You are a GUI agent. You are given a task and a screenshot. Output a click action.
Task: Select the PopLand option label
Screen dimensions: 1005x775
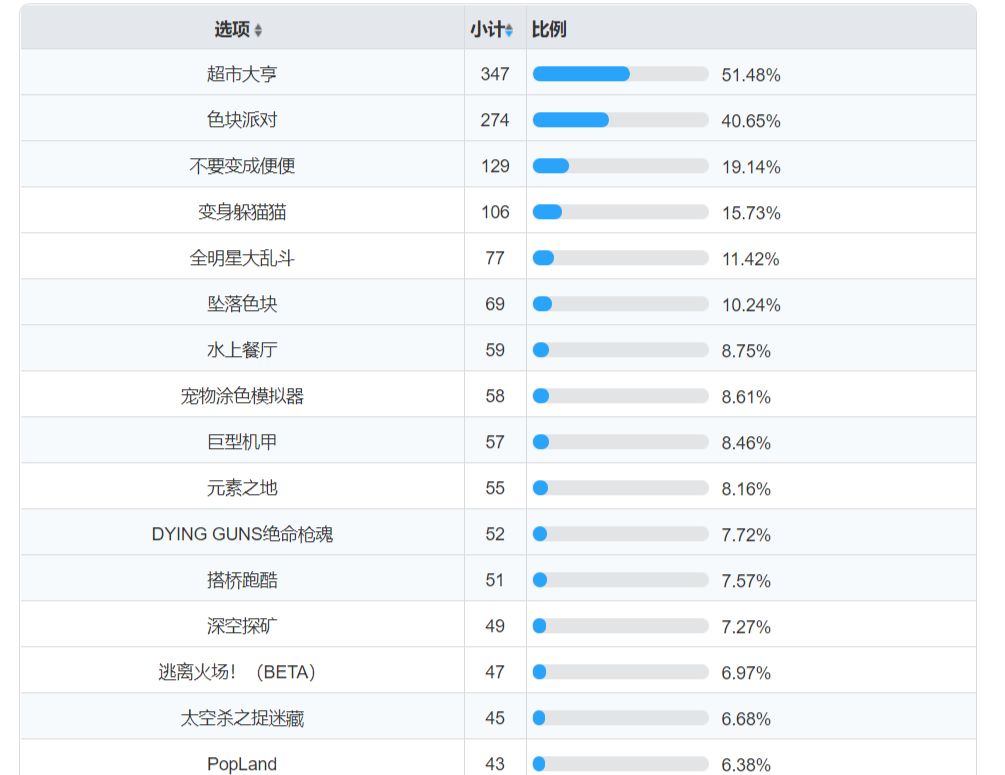coord(242,764)
